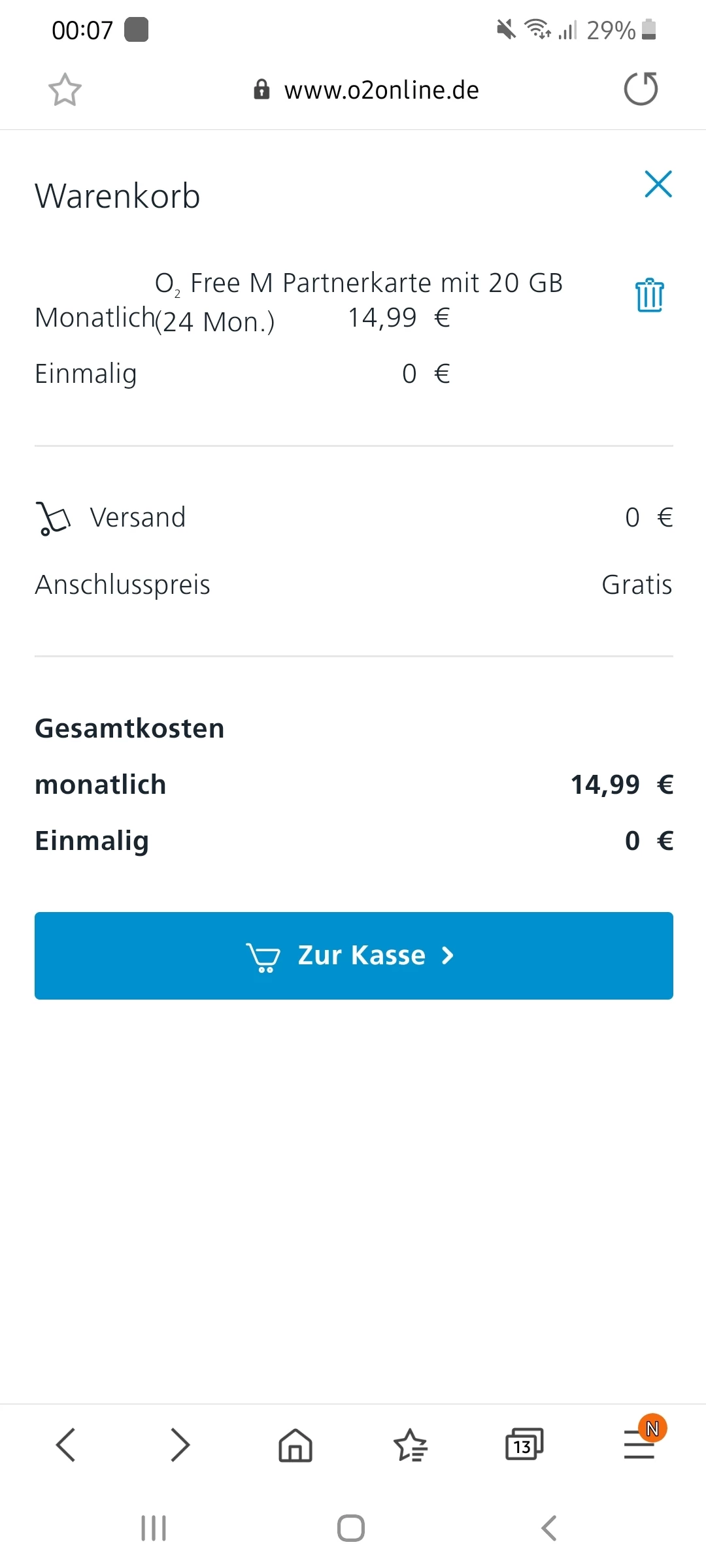
Task: Tap the Zur Kasse checkout button
Action: 354,955
